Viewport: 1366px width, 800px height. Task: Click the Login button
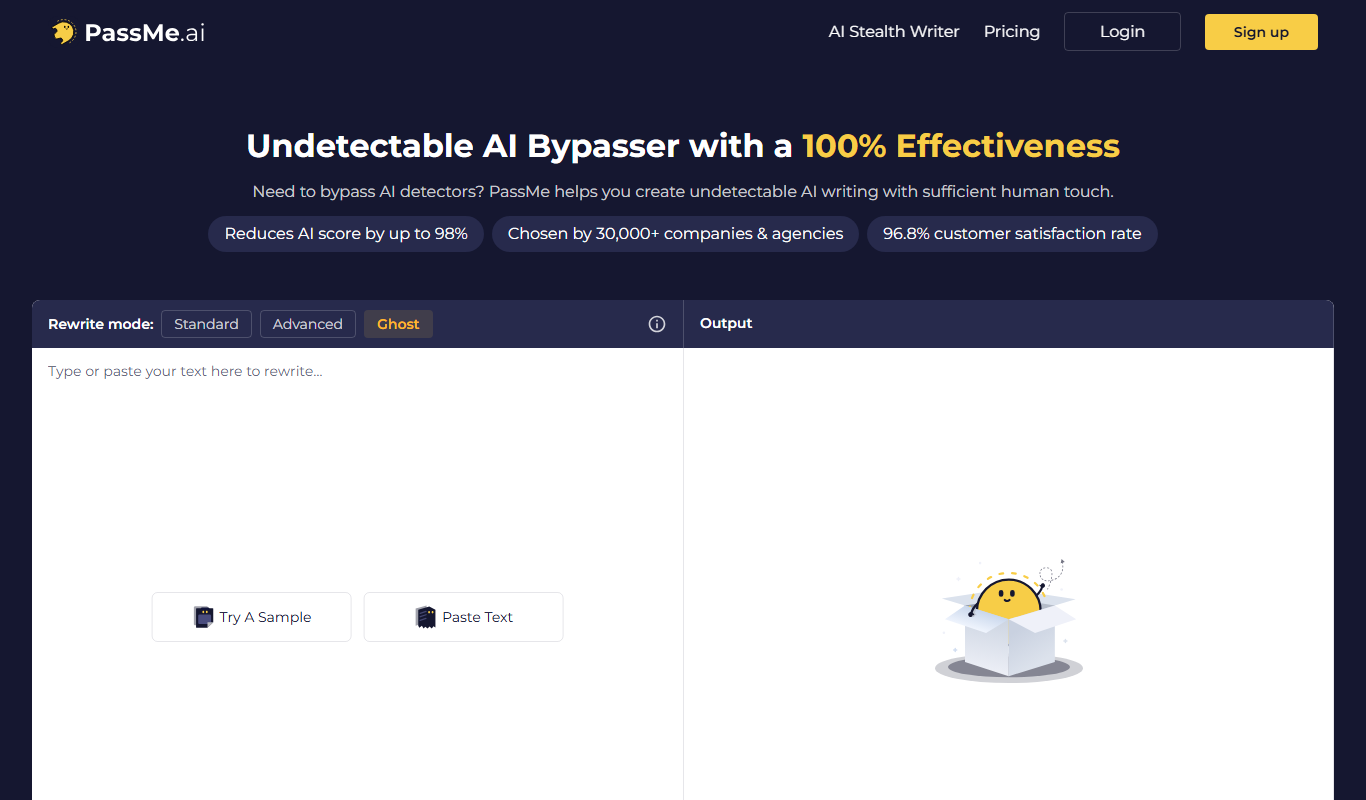tap(1122, 32)
